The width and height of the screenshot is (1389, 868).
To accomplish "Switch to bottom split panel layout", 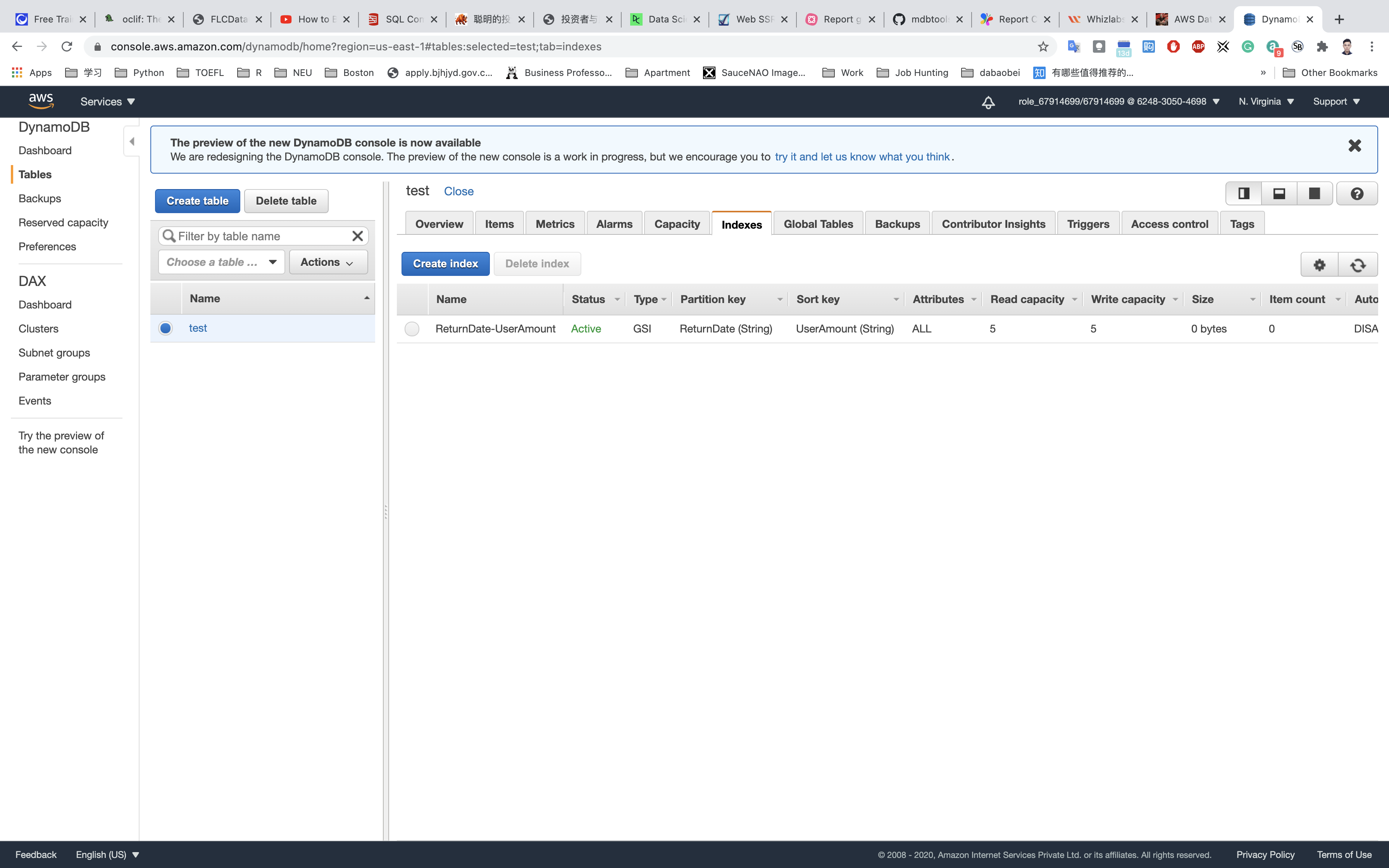I will [x=1279, y=193].
